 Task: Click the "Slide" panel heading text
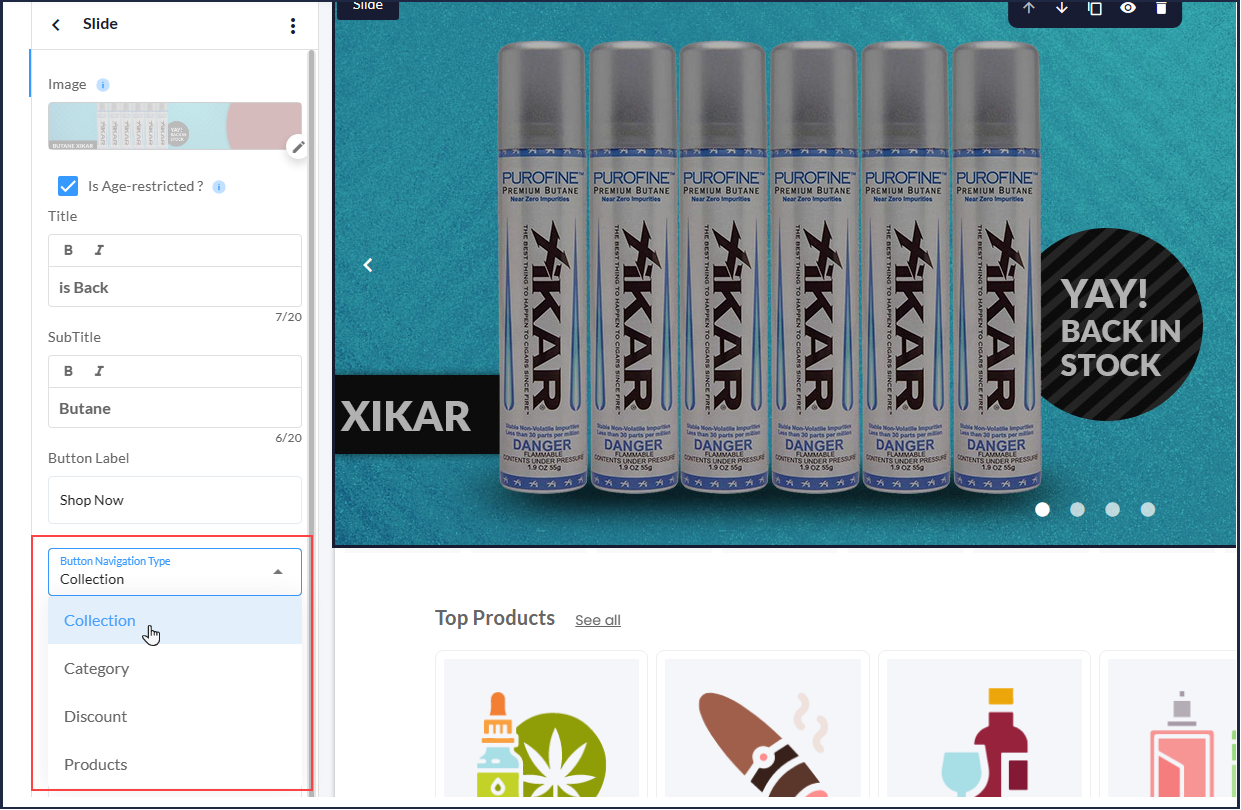[100, 24]
